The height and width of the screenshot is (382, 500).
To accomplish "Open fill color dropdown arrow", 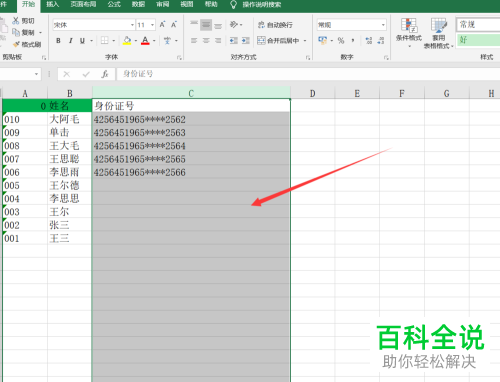I will pyautogui.click(x=136, y=41).
